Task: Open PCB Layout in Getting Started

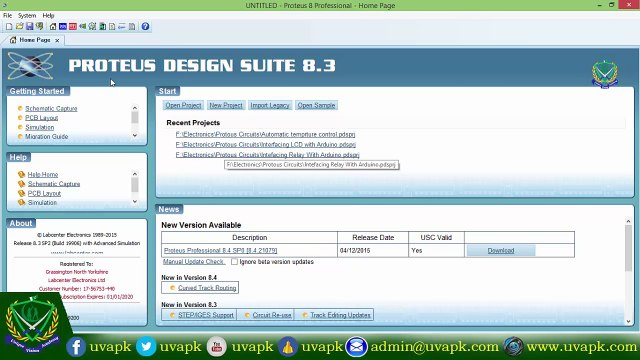Action: (42, 118)
